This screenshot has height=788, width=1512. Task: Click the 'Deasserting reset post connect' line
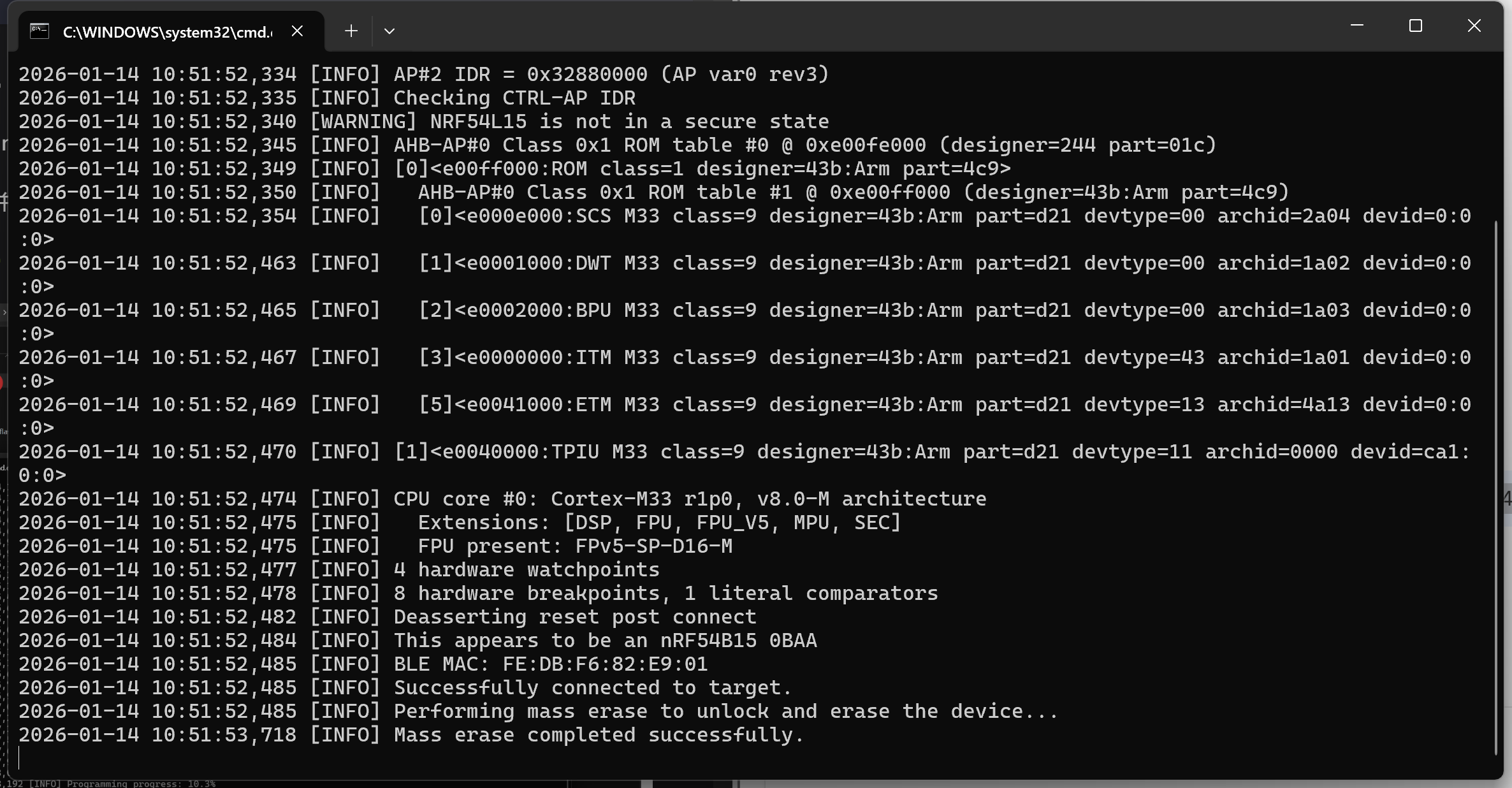pos(574,617)
